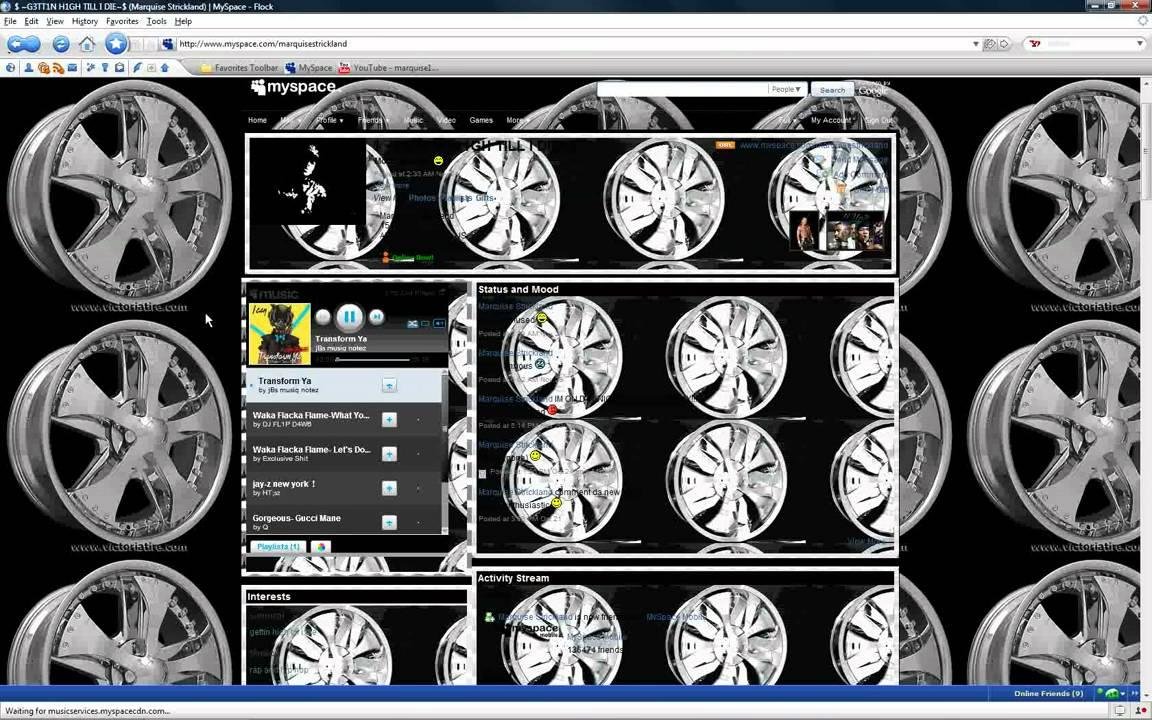Open the Video link in MySpace nav
This screenshot has width=1152, height=720.
pos(447,120)
